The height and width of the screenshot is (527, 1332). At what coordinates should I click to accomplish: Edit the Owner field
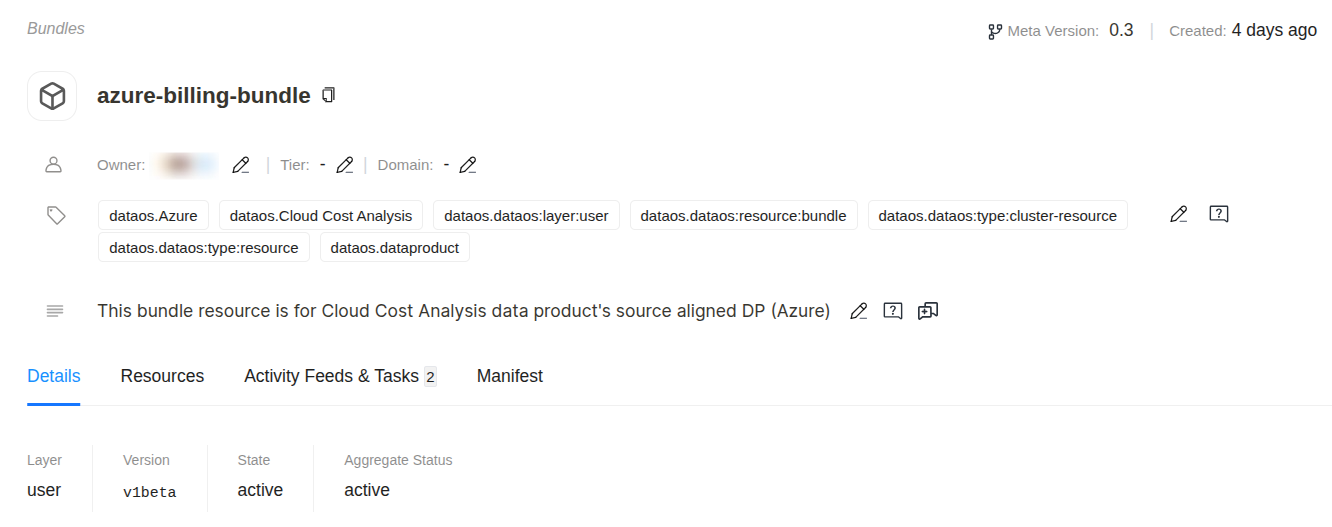pyautogui.click(x=240, y=165)
